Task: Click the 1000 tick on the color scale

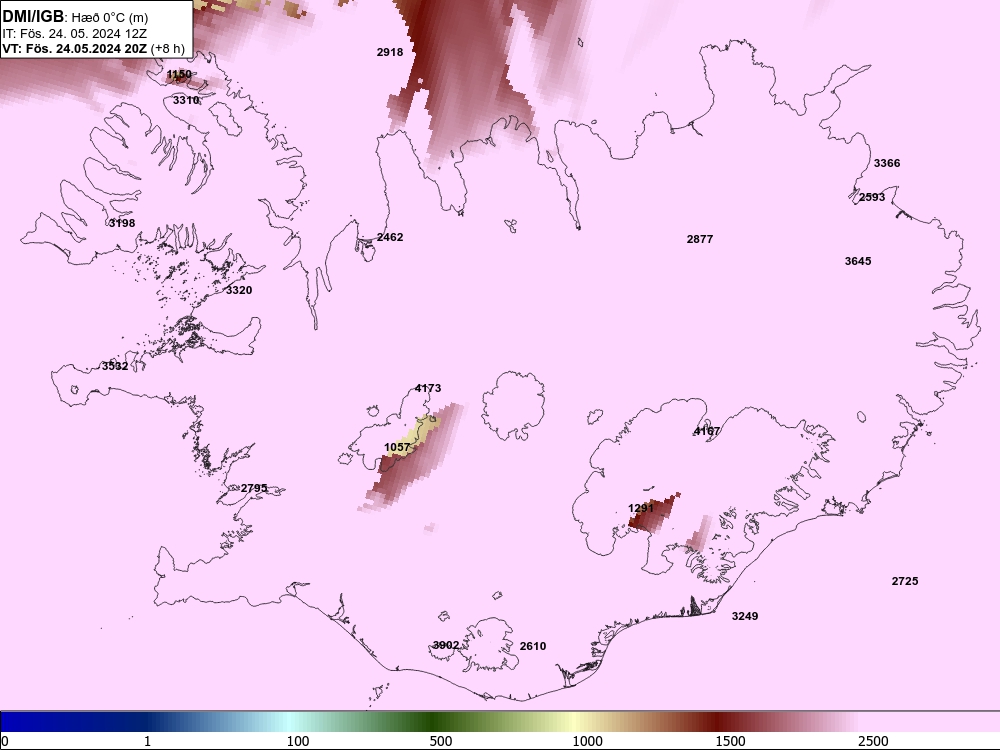Action: [x=587, y=741]
